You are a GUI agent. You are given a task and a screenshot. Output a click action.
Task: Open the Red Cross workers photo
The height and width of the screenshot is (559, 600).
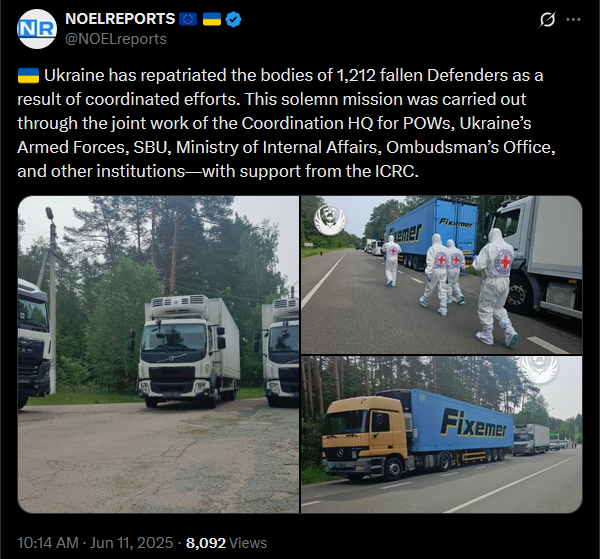(x=442, y=275)
